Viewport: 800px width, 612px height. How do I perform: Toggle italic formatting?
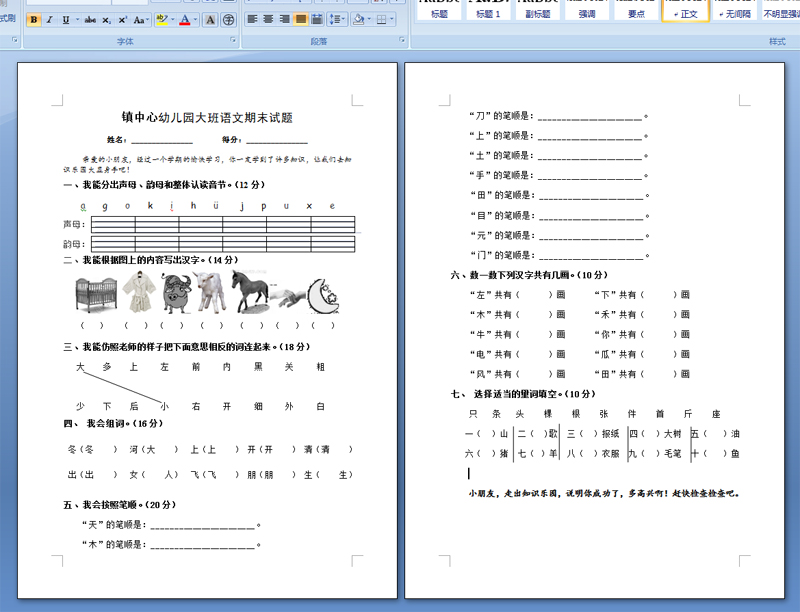click(49, 20)
